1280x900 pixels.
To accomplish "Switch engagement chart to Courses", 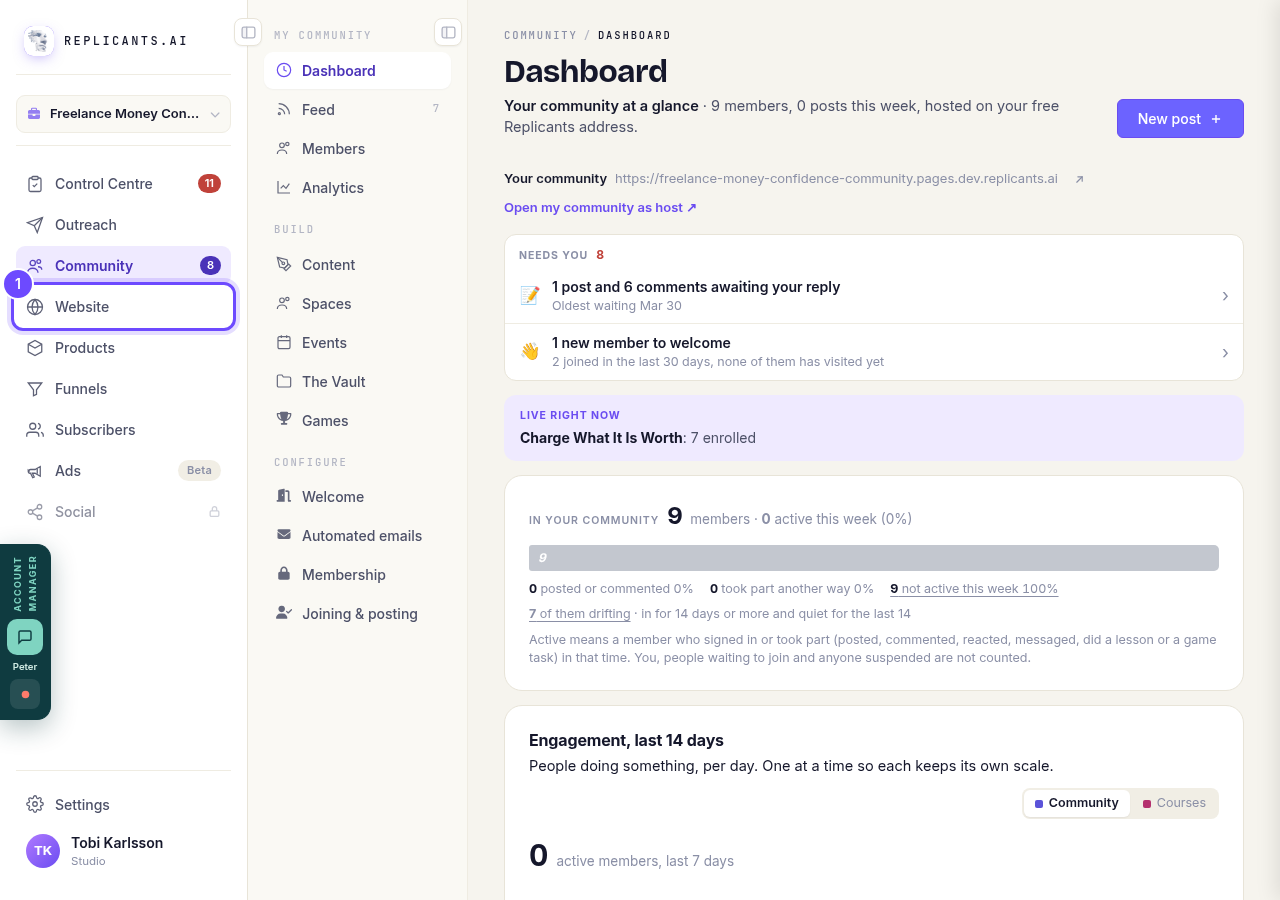I will coord(1174,803).
